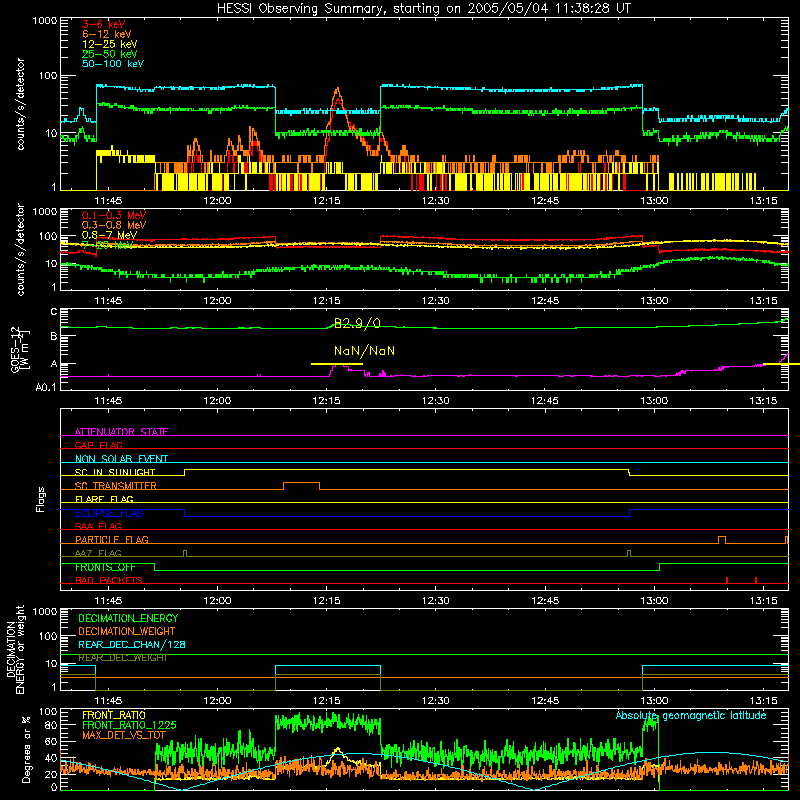Select the 50-100 keV legend label

[x=113, y=64]
